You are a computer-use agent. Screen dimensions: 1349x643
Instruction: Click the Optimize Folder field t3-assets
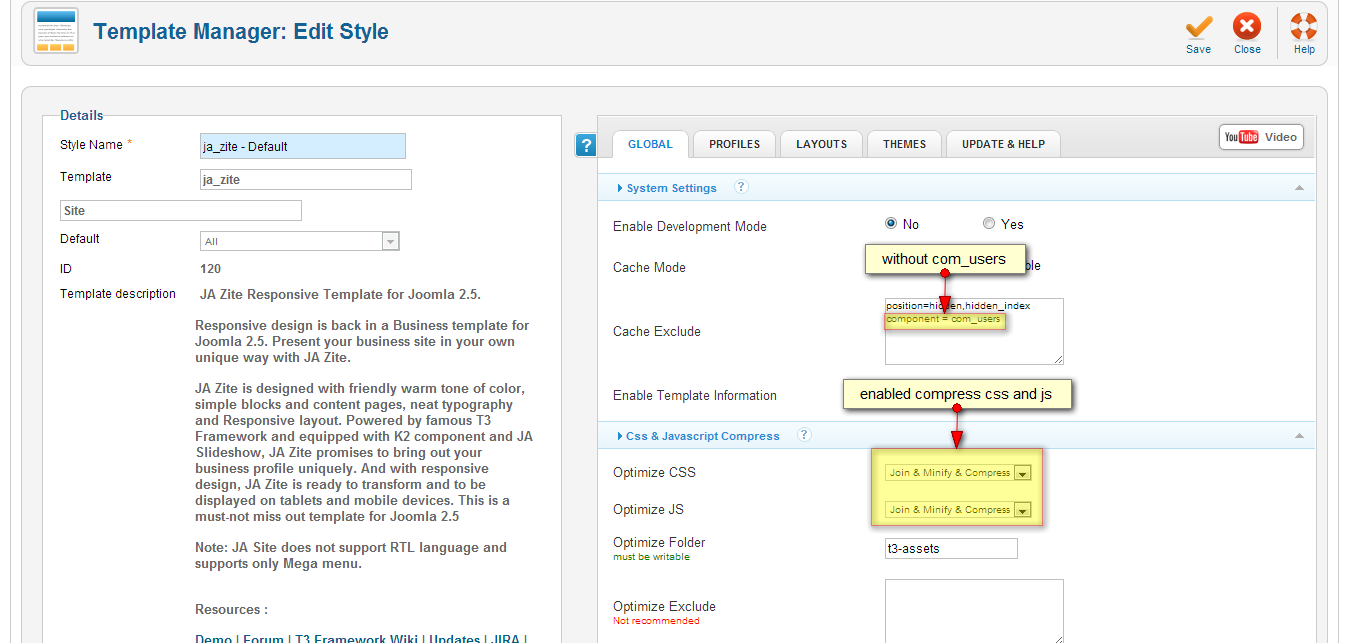pos(951,548)
